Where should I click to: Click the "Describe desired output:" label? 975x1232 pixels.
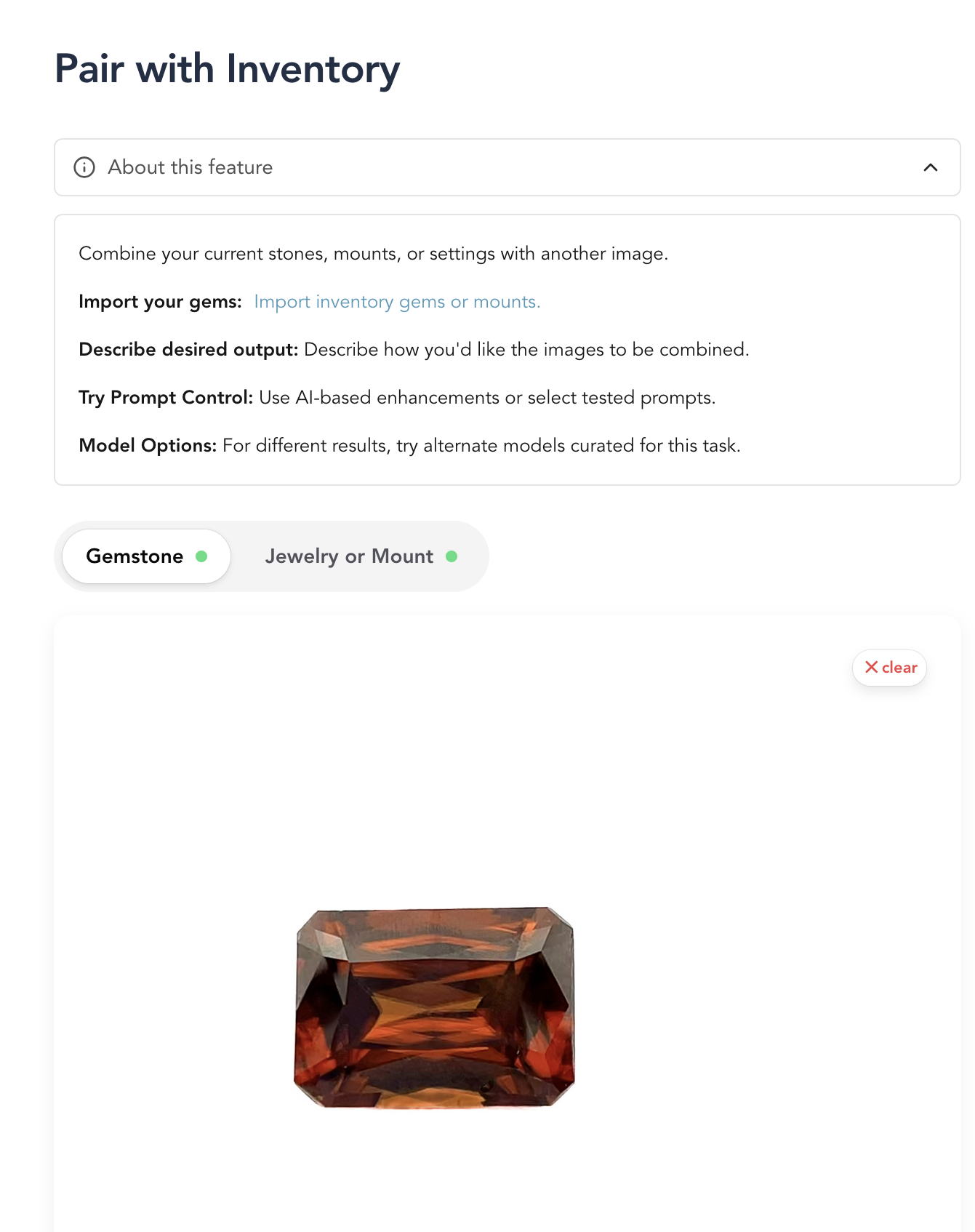[188, 349]
